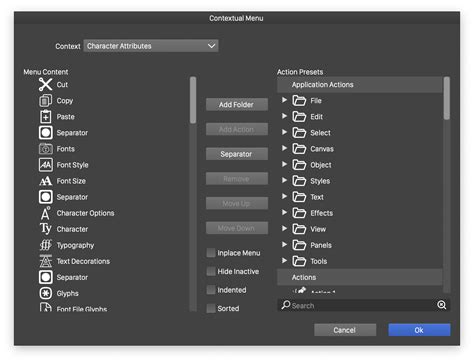Viewport: 474px width, 362px height.
Task: Expand the View folder arrow
Action: point(284,228)
